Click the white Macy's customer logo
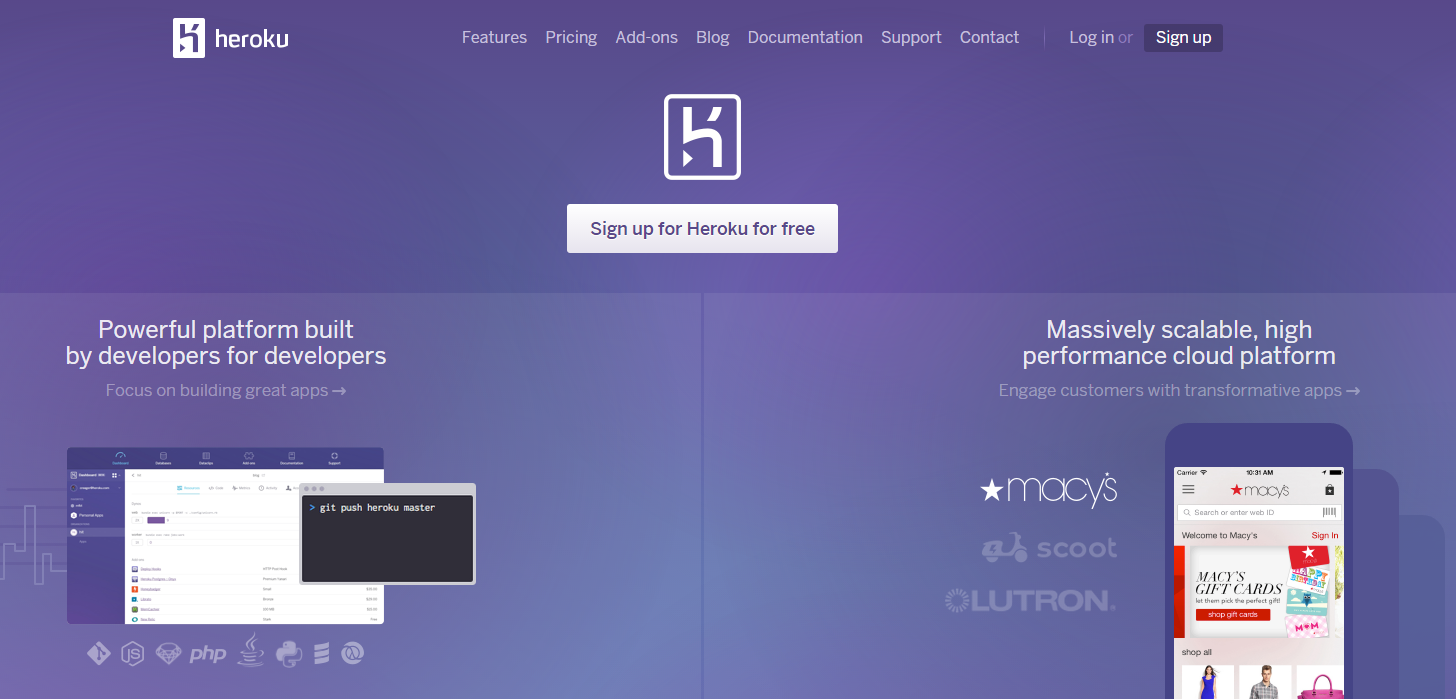The image size is (1456, 699). 1048,489
